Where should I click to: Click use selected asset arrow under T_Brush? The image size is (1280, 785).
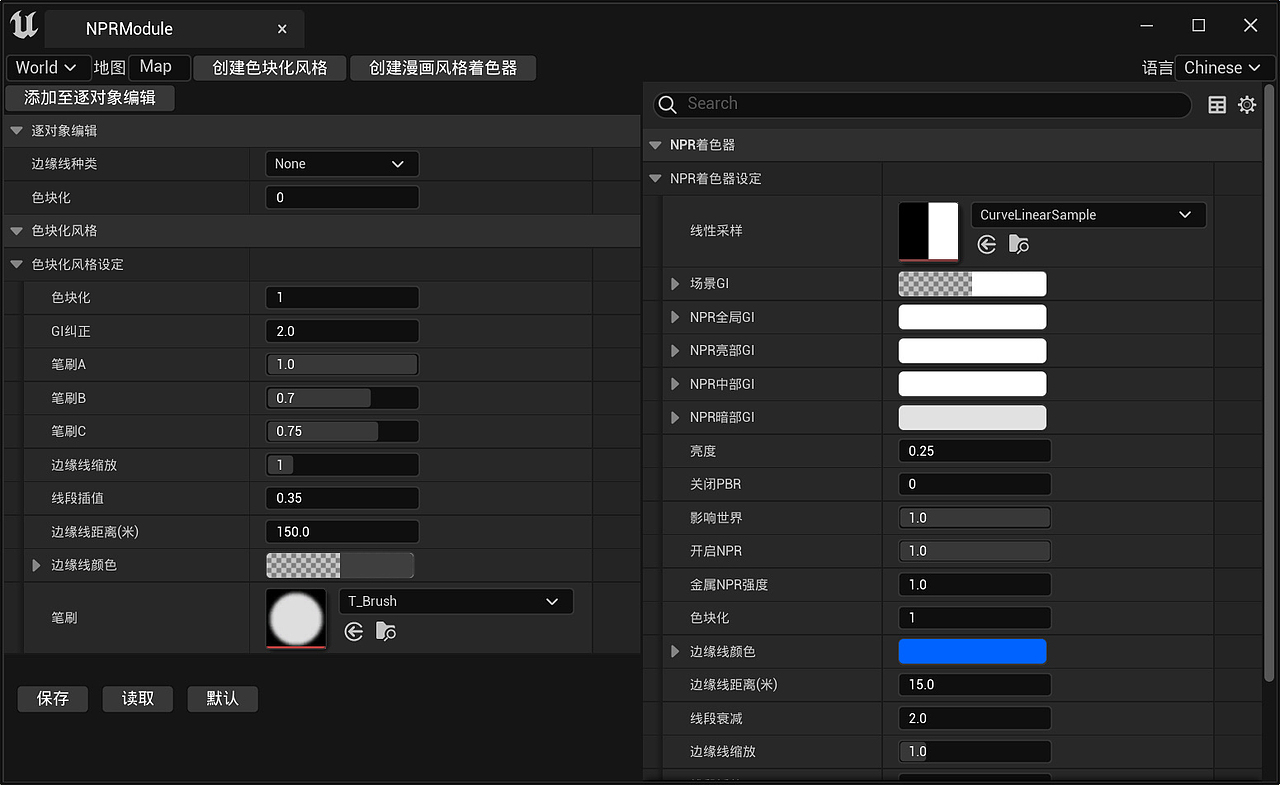pos(353,630)
